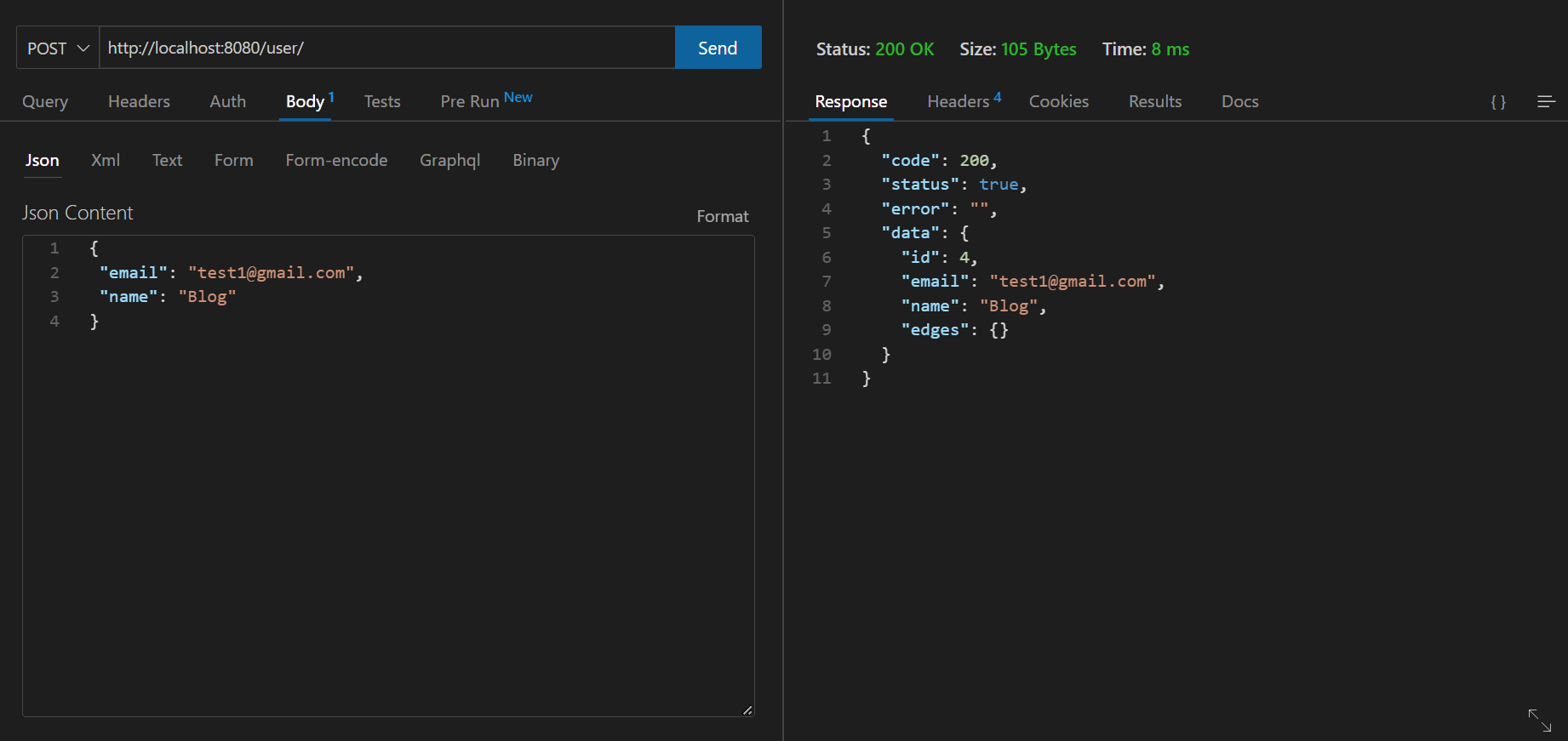Select the Form-encode body type
Viewport: 1568px width, 741px height.
point(336,160)
